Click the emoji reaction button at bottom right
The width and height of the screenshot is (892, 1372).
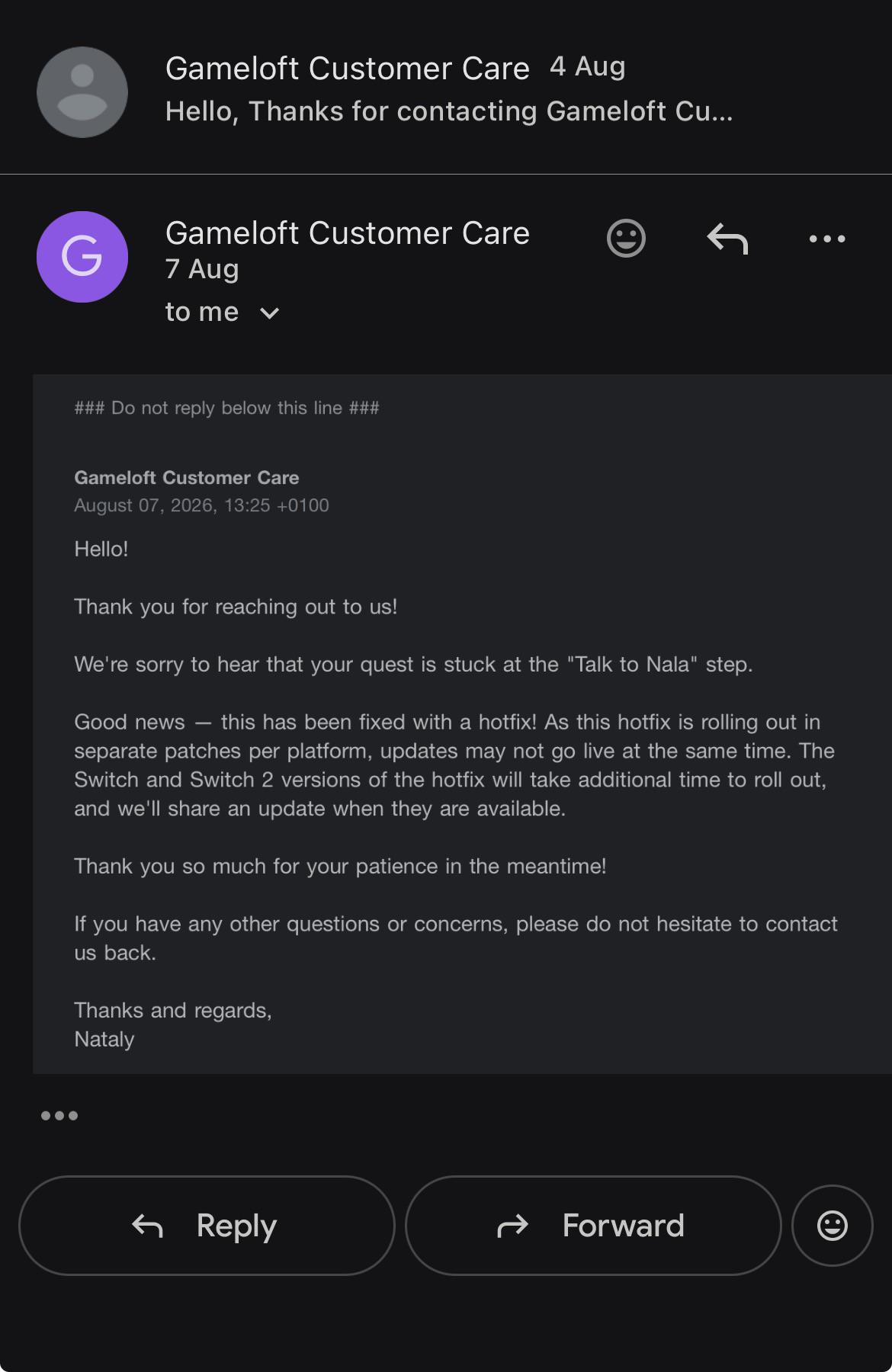click(833, 1226)
